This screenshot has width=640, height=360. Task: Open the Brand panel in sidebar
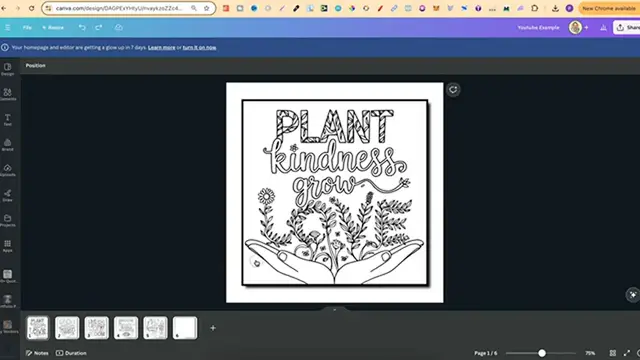tap(8, 144)
